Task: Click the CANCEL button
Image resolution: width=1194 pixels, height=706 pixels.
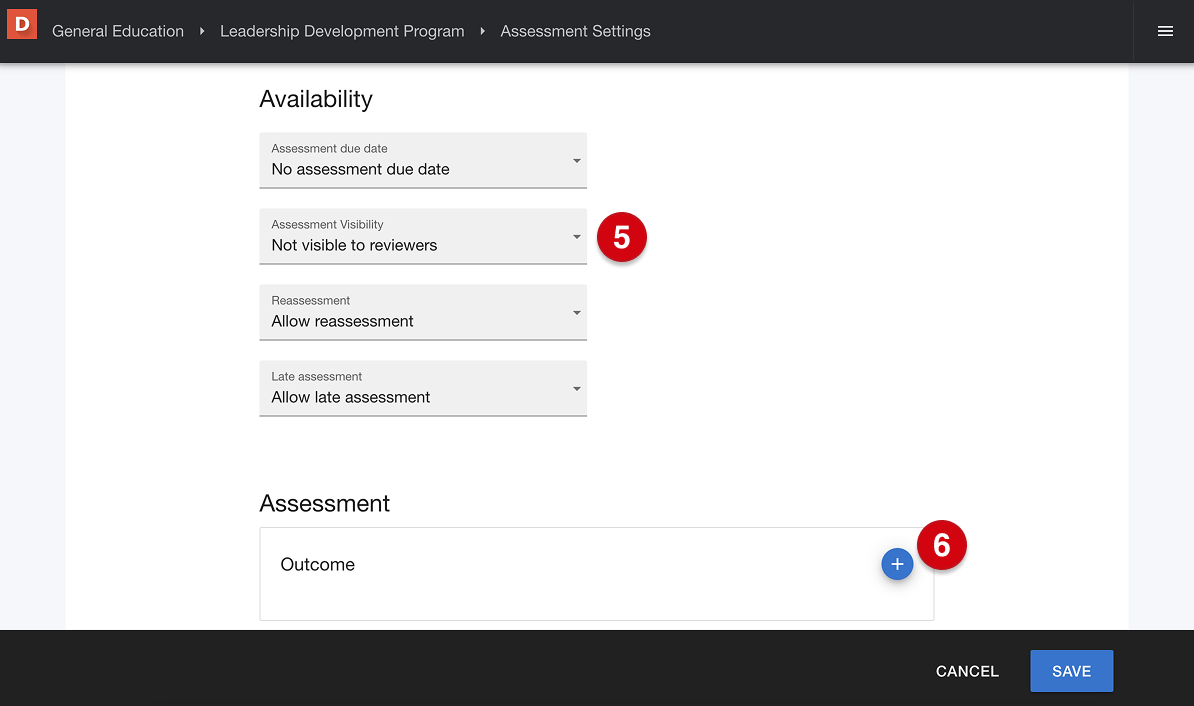Action: coord(967,671)
